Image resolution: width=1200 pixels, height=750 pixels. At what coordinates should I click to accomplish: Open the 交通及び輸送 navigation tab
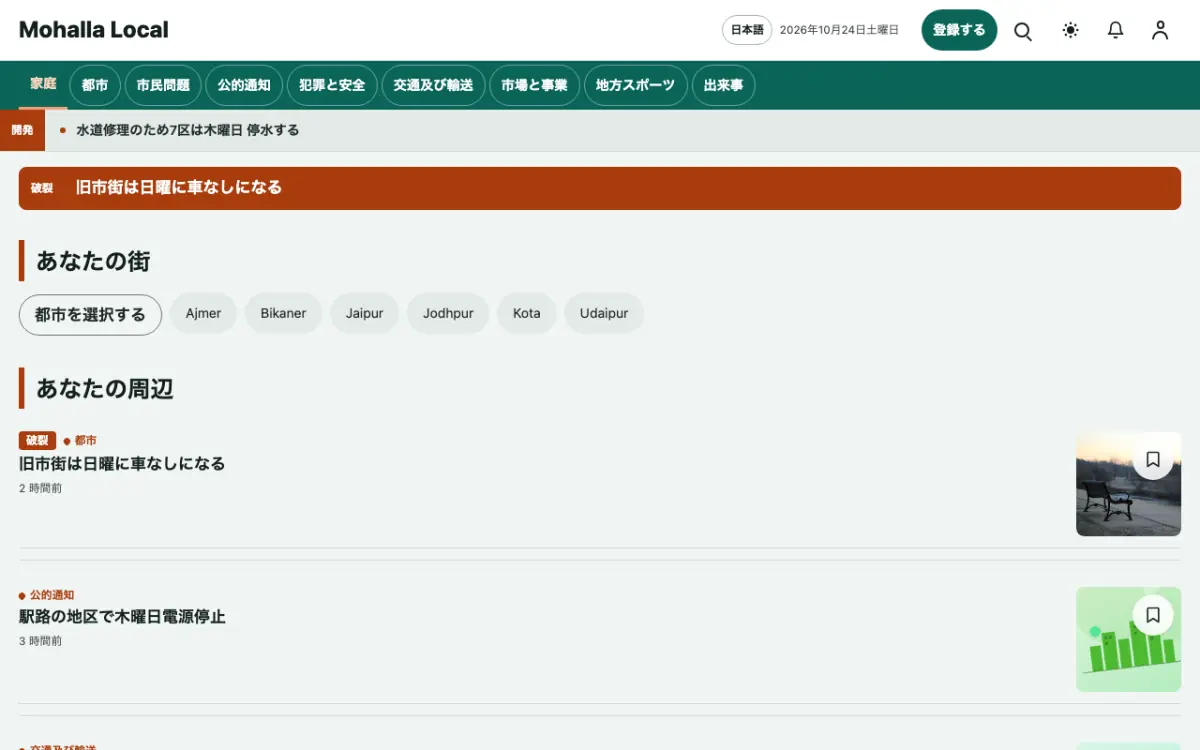[x=433, y=85]
